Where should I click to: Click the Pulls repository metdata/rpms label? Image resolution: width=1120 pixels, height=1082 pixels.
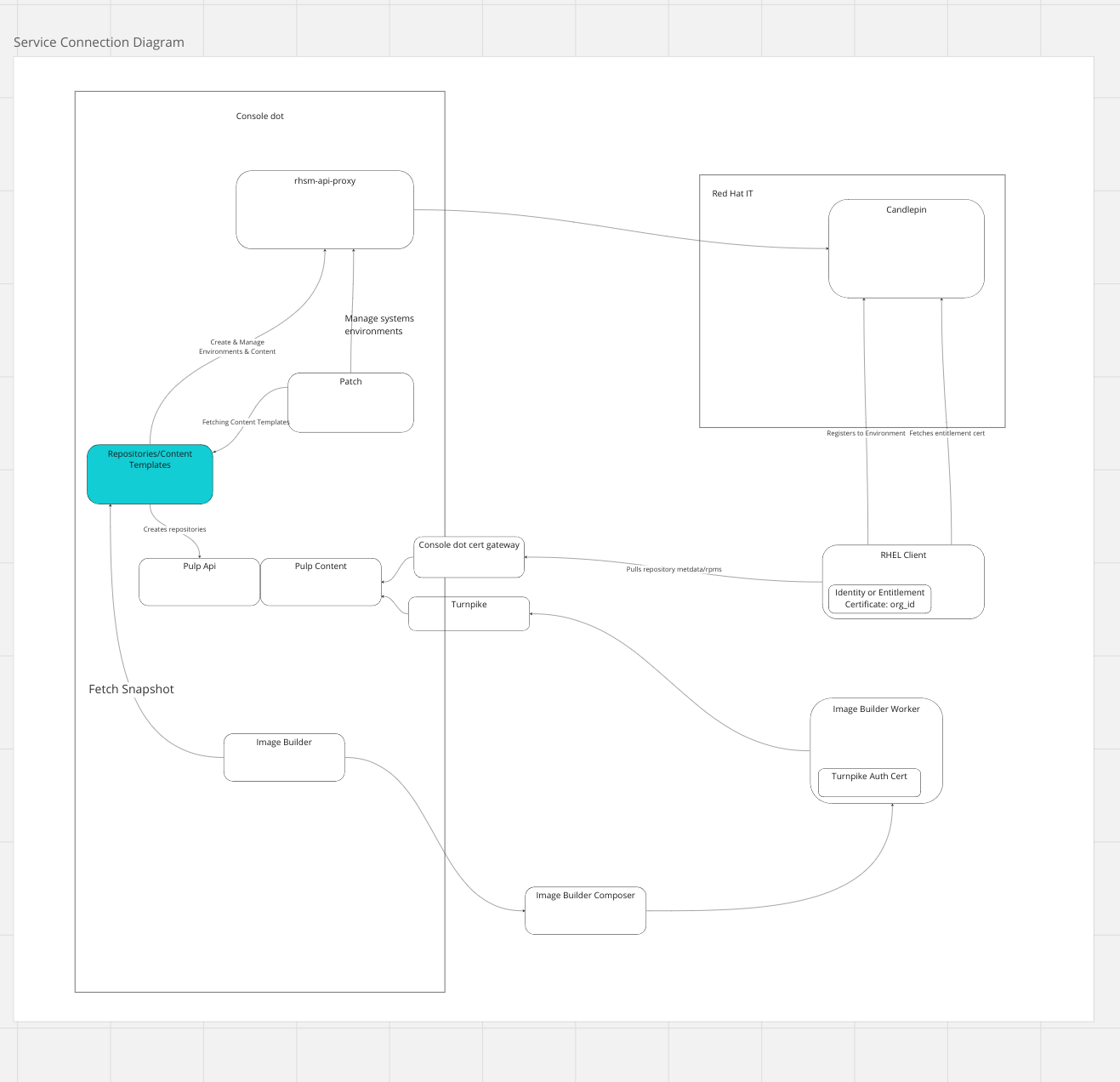click(674, 569)
